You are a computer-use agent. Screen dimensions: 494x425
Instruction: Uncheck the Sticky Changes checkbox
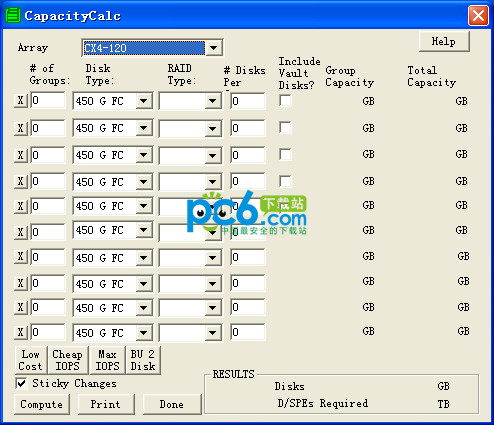[x=22, y=383]
